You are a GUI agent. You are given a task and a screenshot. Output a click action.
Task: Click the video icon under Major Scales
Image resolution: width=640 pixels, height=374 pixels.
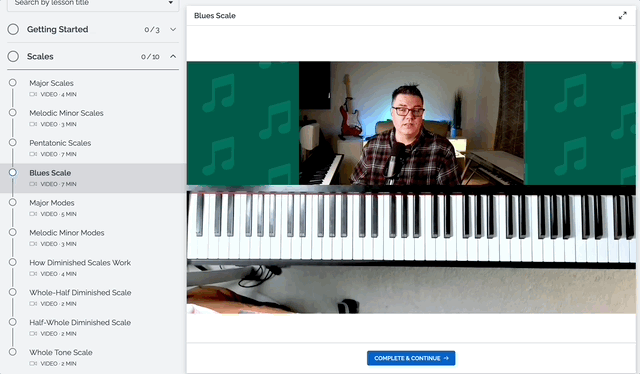pos(33,94)
